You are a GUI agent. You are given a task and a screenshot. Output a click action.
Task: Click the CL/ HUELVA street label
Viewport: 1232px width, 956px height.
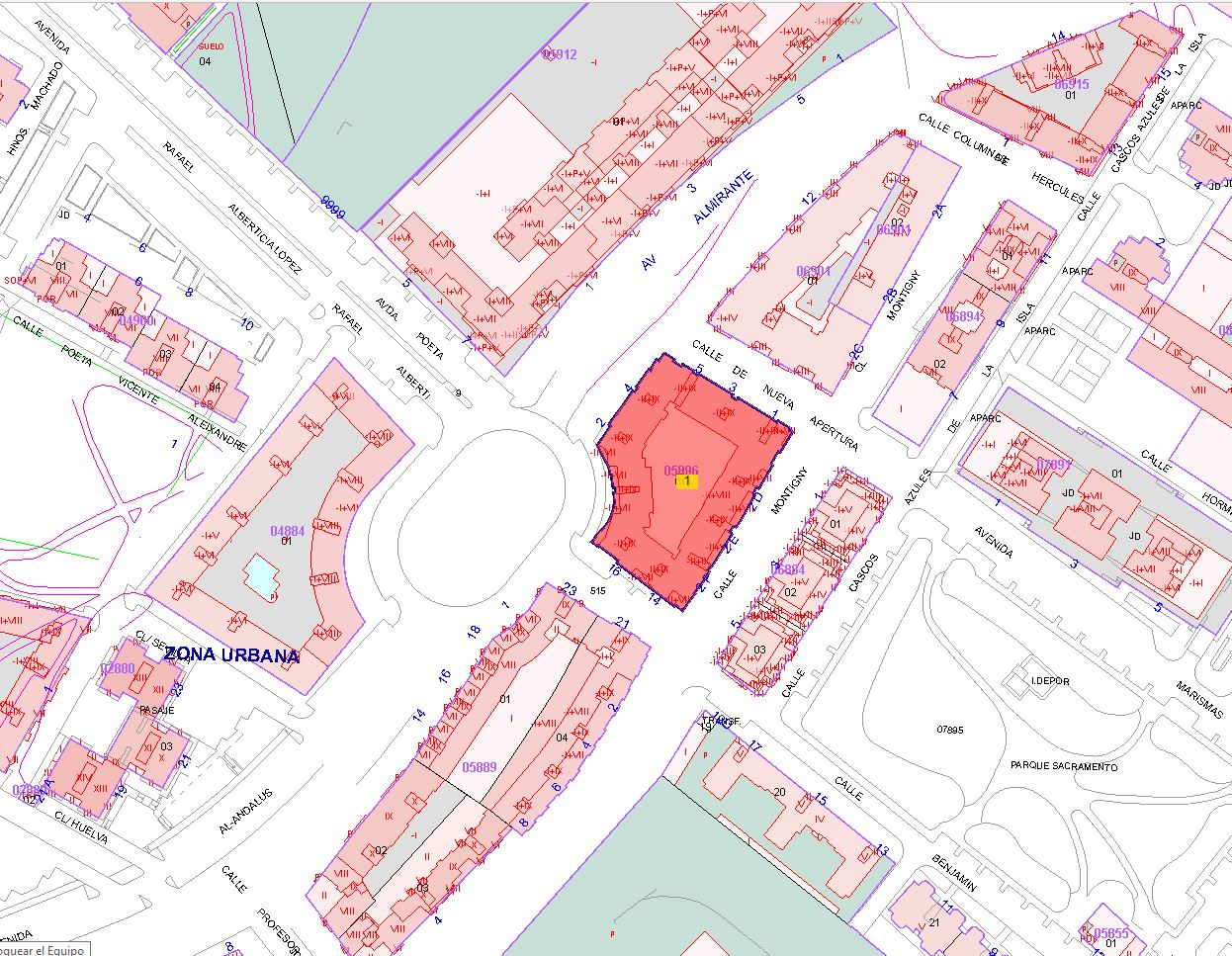(80, 827)
